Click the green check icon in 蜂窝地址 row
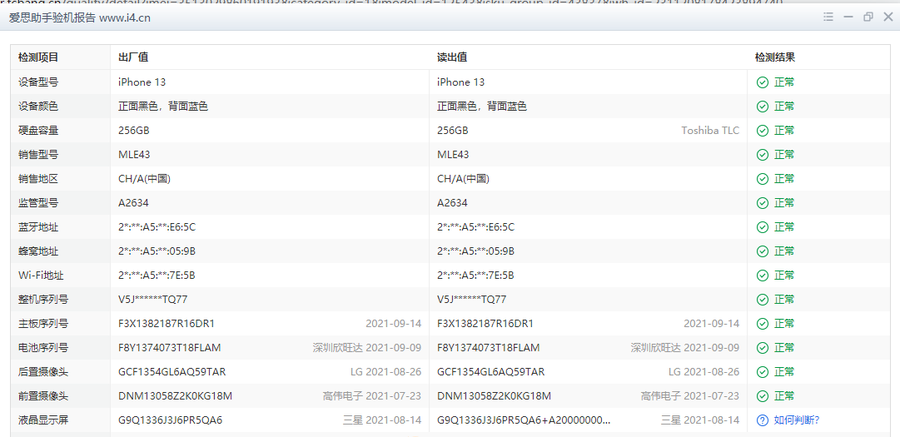 [762, 252]
